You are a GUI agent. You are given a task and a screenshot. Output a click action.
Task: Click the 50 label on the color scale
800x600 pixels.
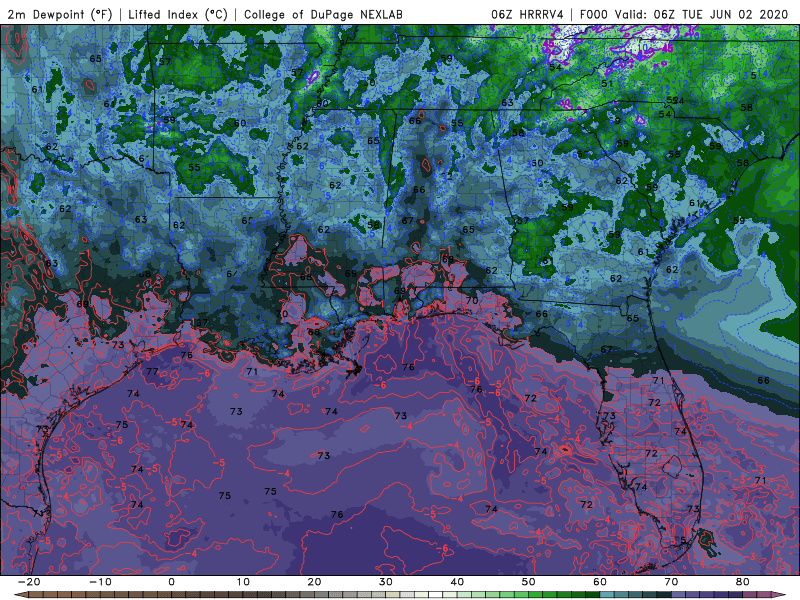point(529,582)
